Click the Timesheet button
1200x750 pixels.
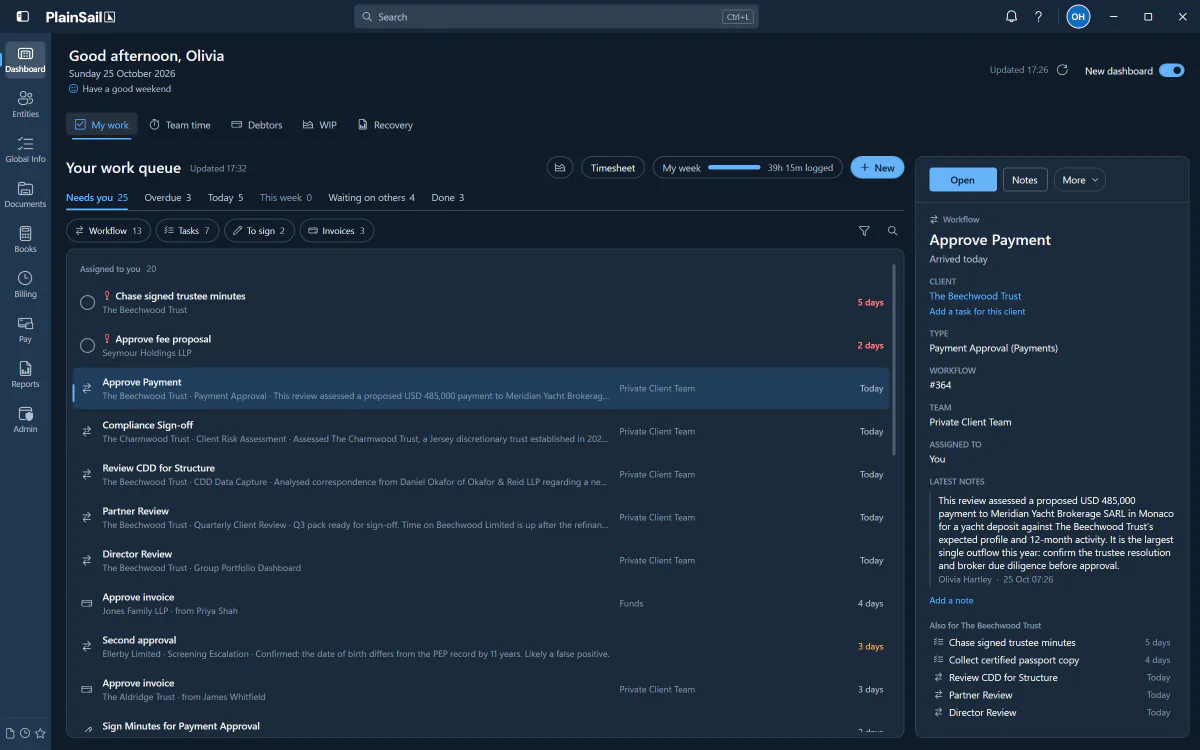(613, 168)
